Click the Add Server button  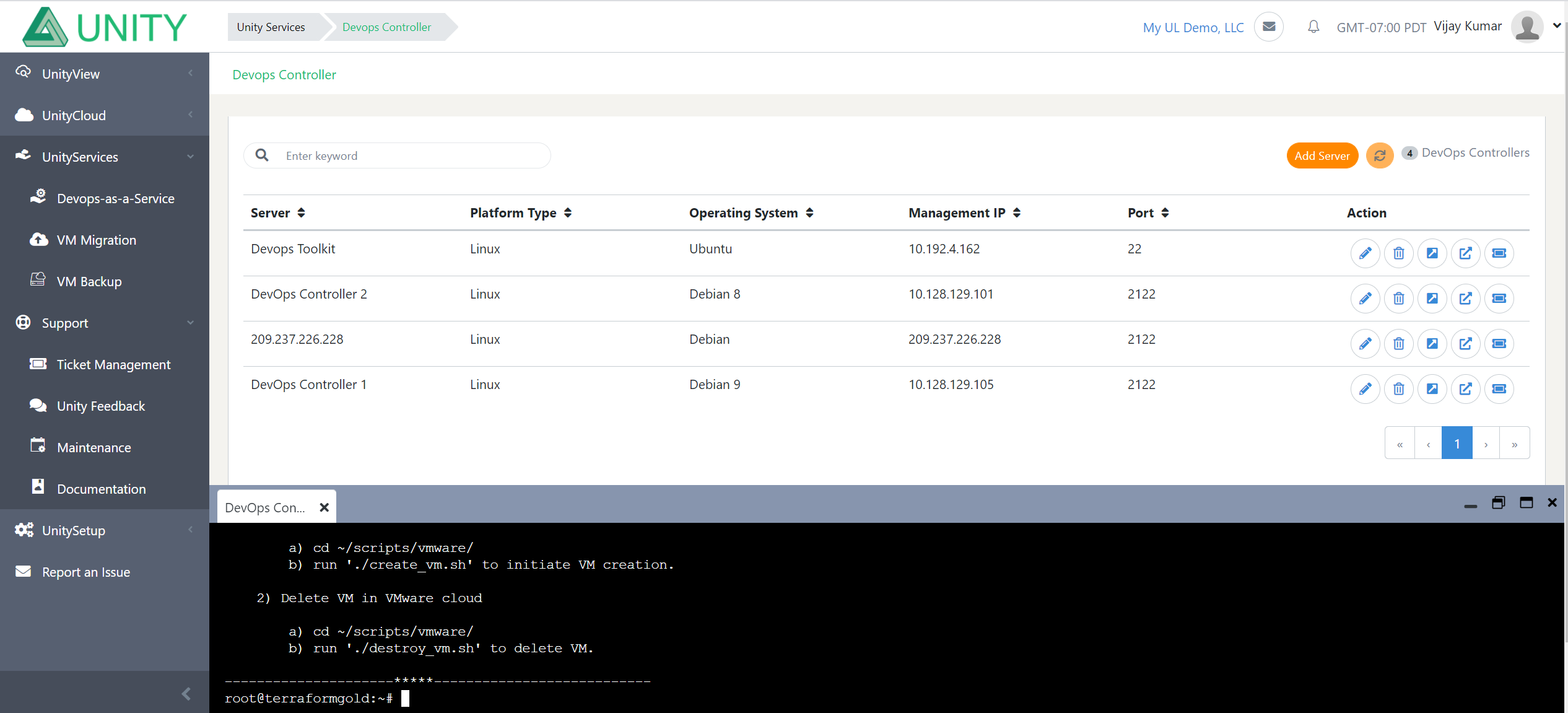coord(1322,155)
